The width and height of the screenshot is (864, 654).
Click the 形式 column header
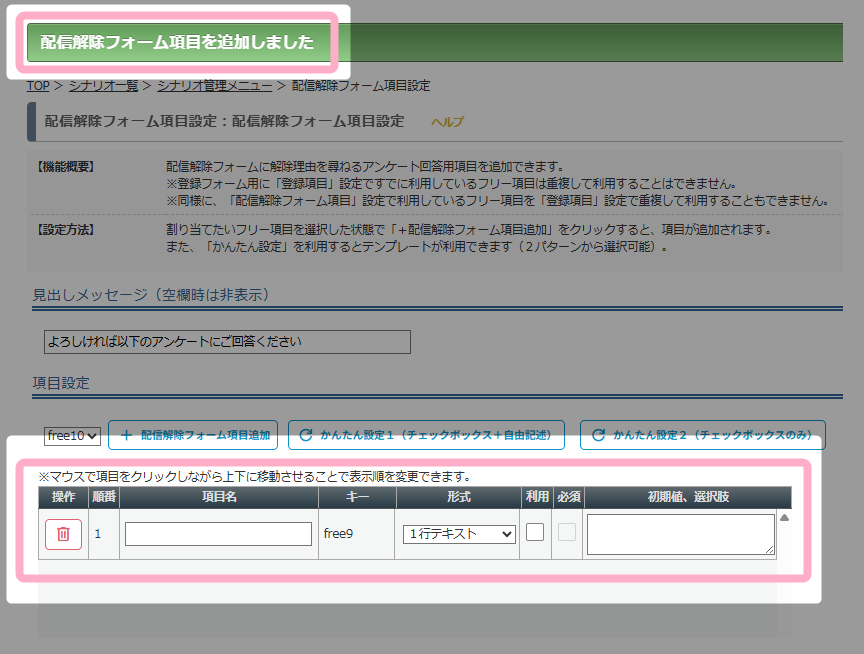tap(458, 497)
